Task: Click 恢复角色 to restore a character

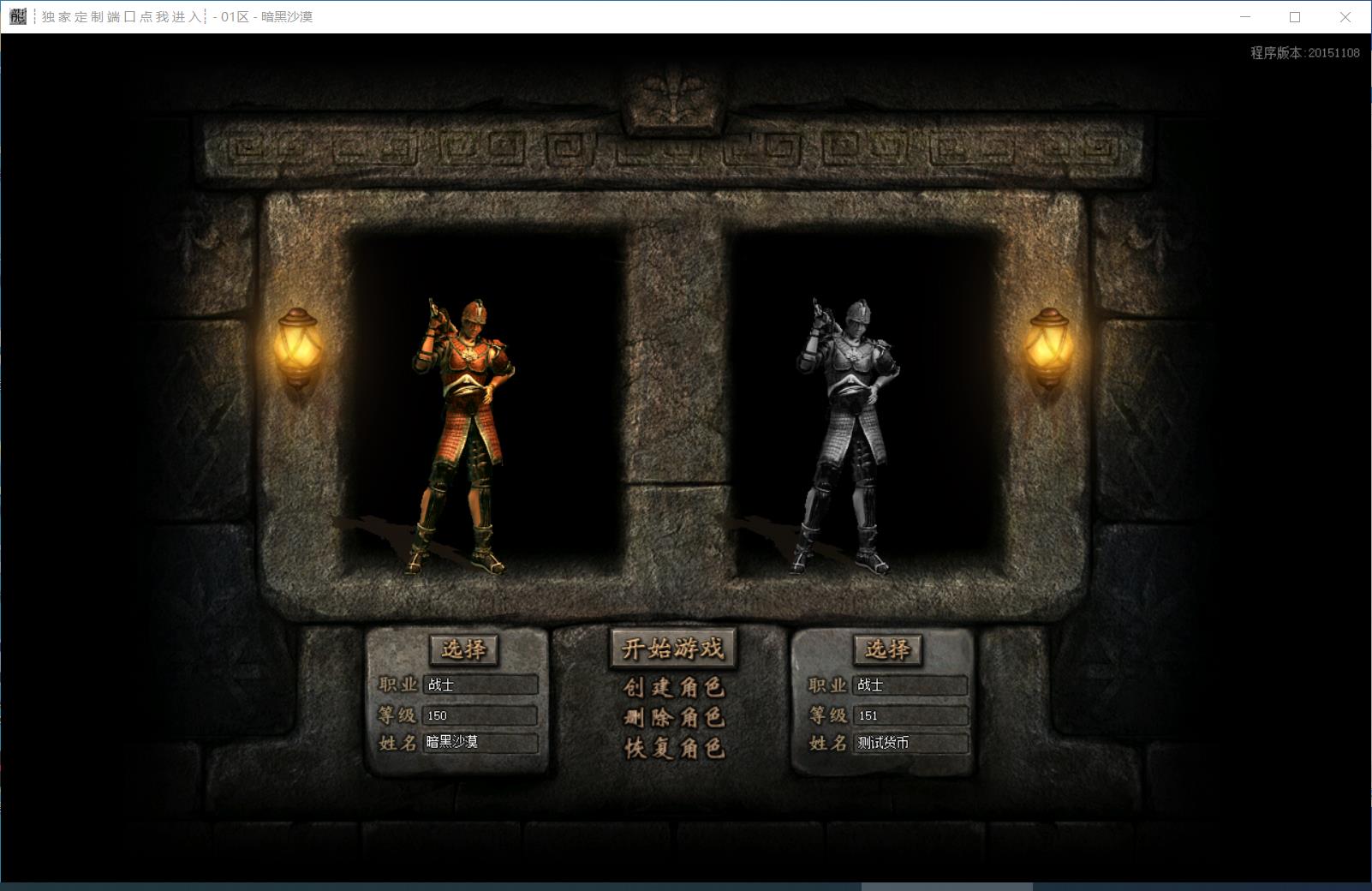Action: point(674,748)
